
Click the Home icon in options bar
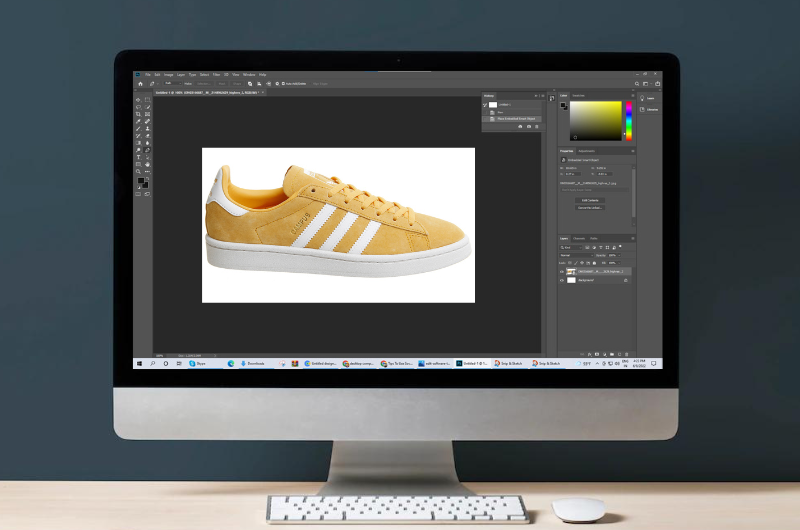coord(140,84)
